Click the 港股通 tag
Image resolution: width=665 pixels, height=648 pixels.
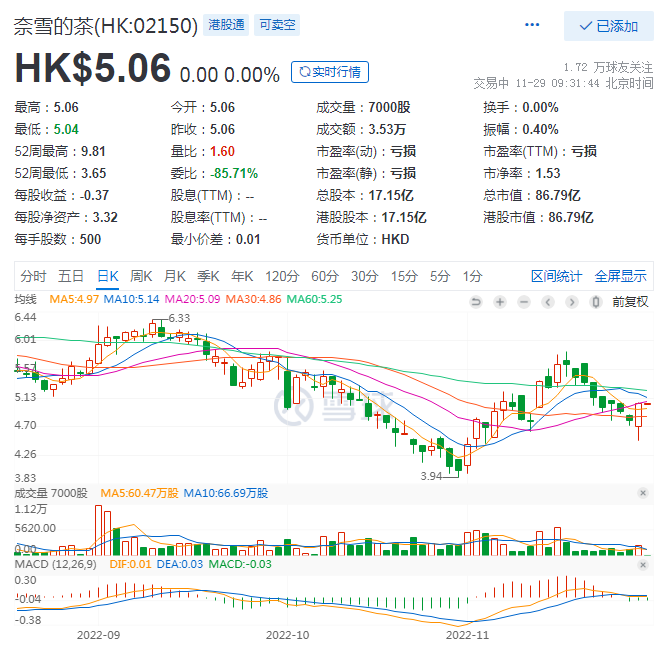click(226, 25)
